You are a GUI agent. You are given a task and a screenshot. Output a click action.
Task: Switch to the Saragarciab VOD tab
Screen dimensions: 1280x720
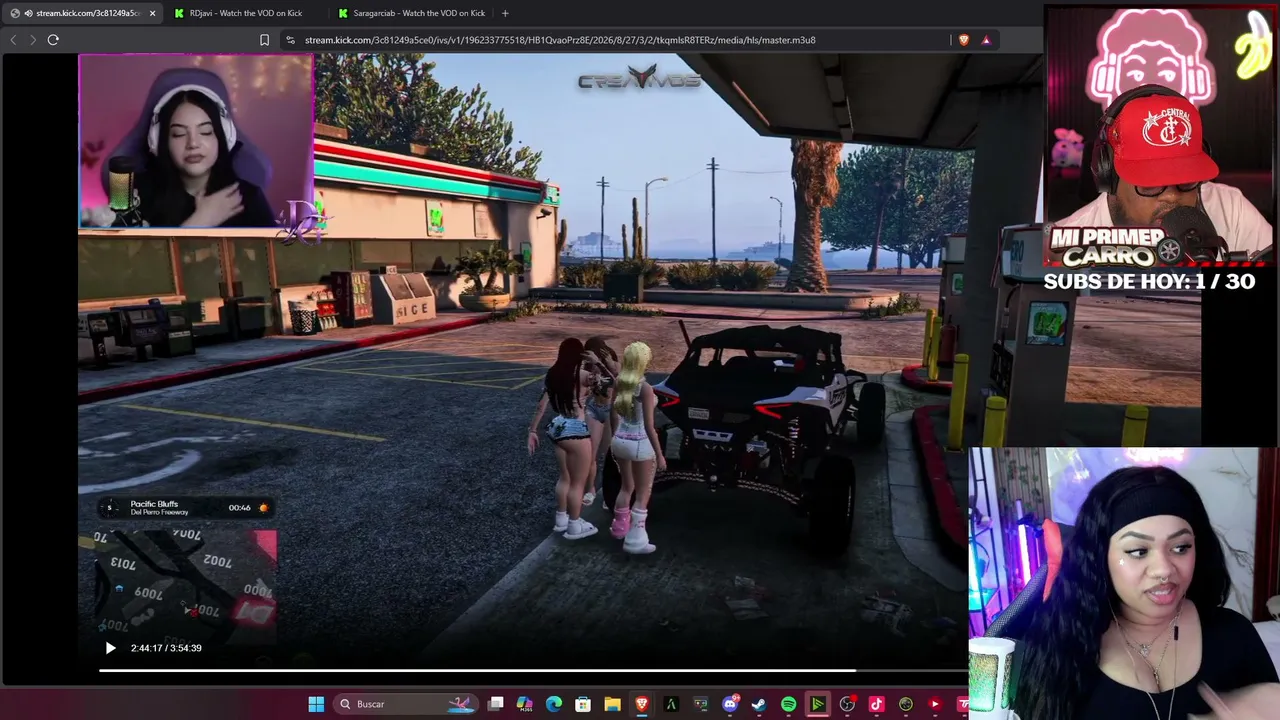click(x=410, y=13)
